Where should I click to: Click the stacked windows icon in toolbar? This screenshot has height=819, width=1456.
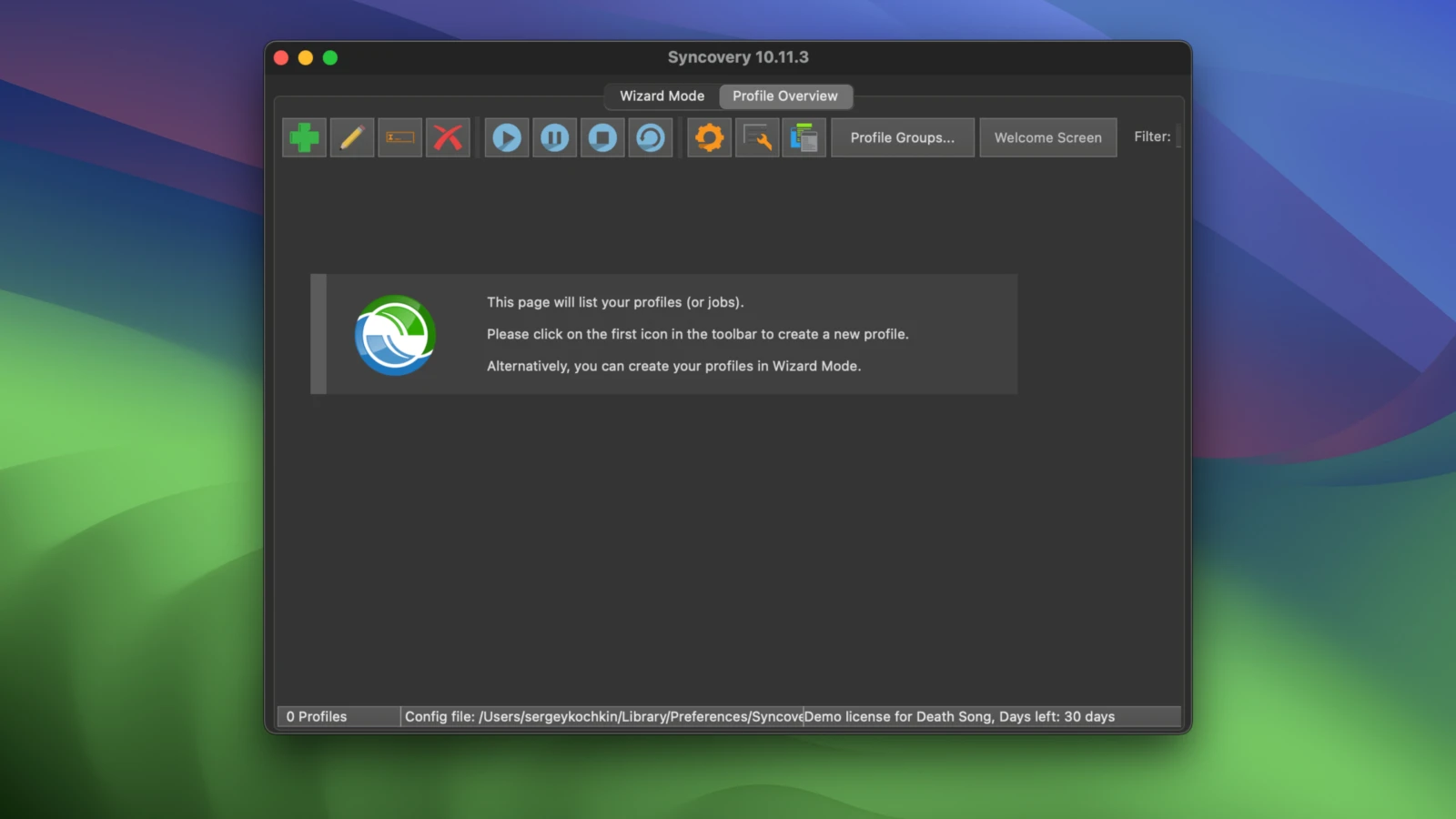804,137
